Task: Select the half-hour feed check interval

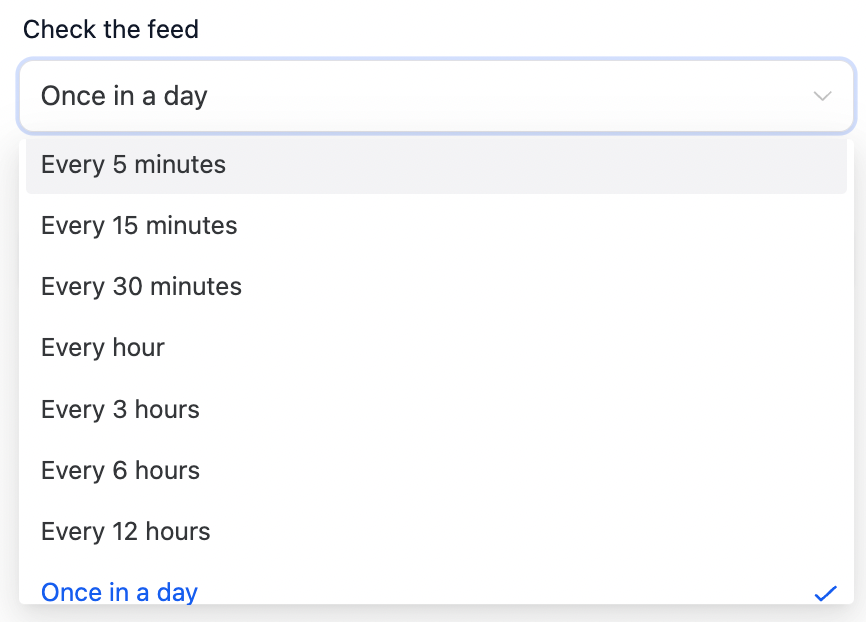Action: pyautogui.click(x=141, y=286)
